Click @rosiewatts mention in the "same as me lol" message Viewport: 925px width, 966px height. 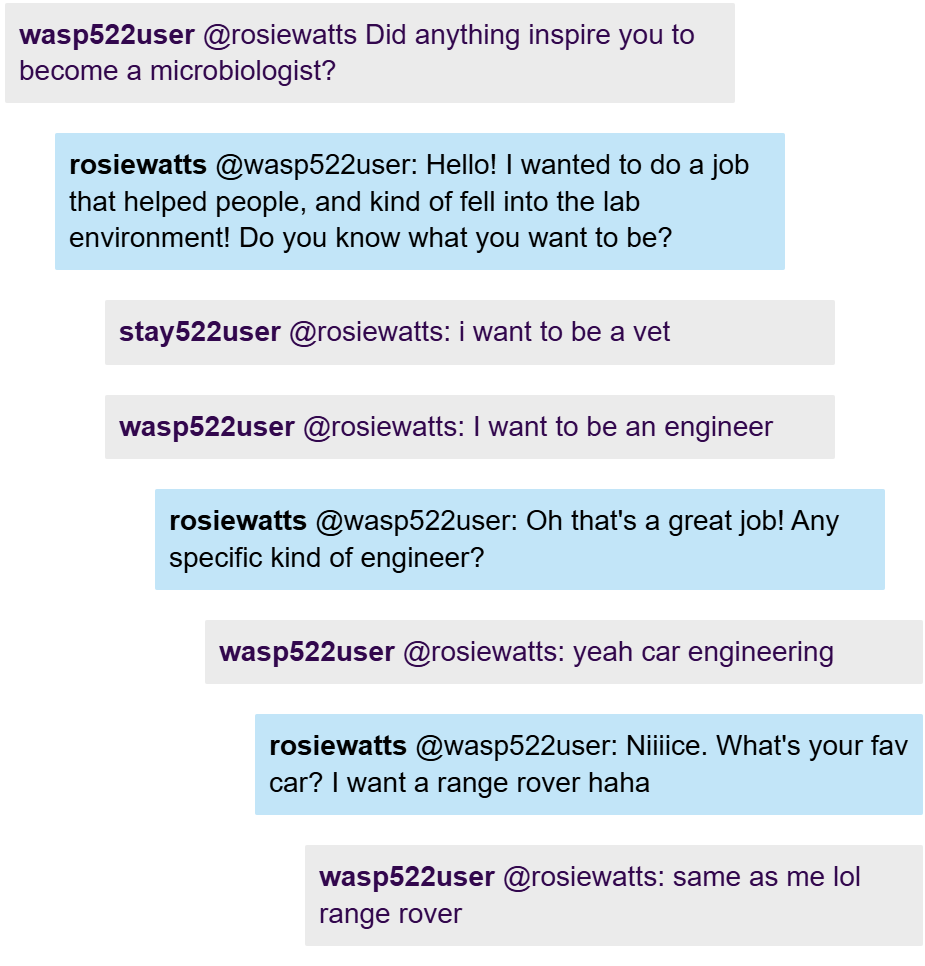(x=581, y=877)
